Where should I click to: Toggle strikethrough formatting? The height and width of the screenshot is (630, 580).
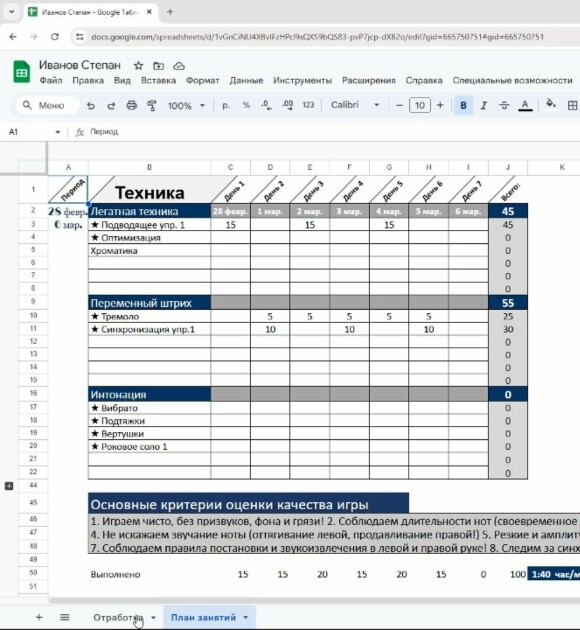(x=504, y=105)
